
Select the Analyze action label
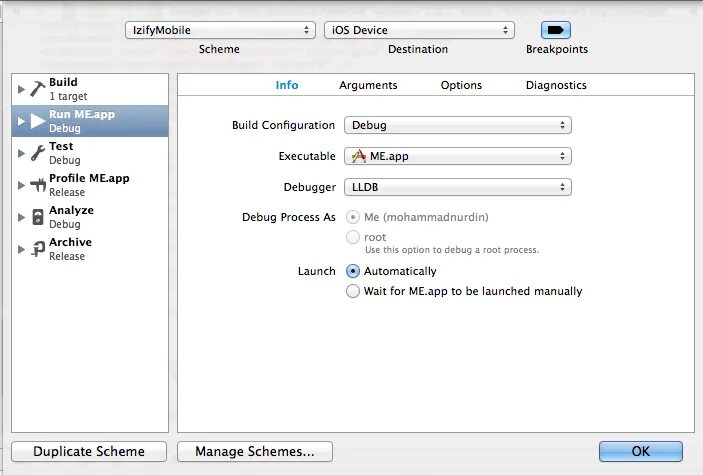click(x=71, y=210)
